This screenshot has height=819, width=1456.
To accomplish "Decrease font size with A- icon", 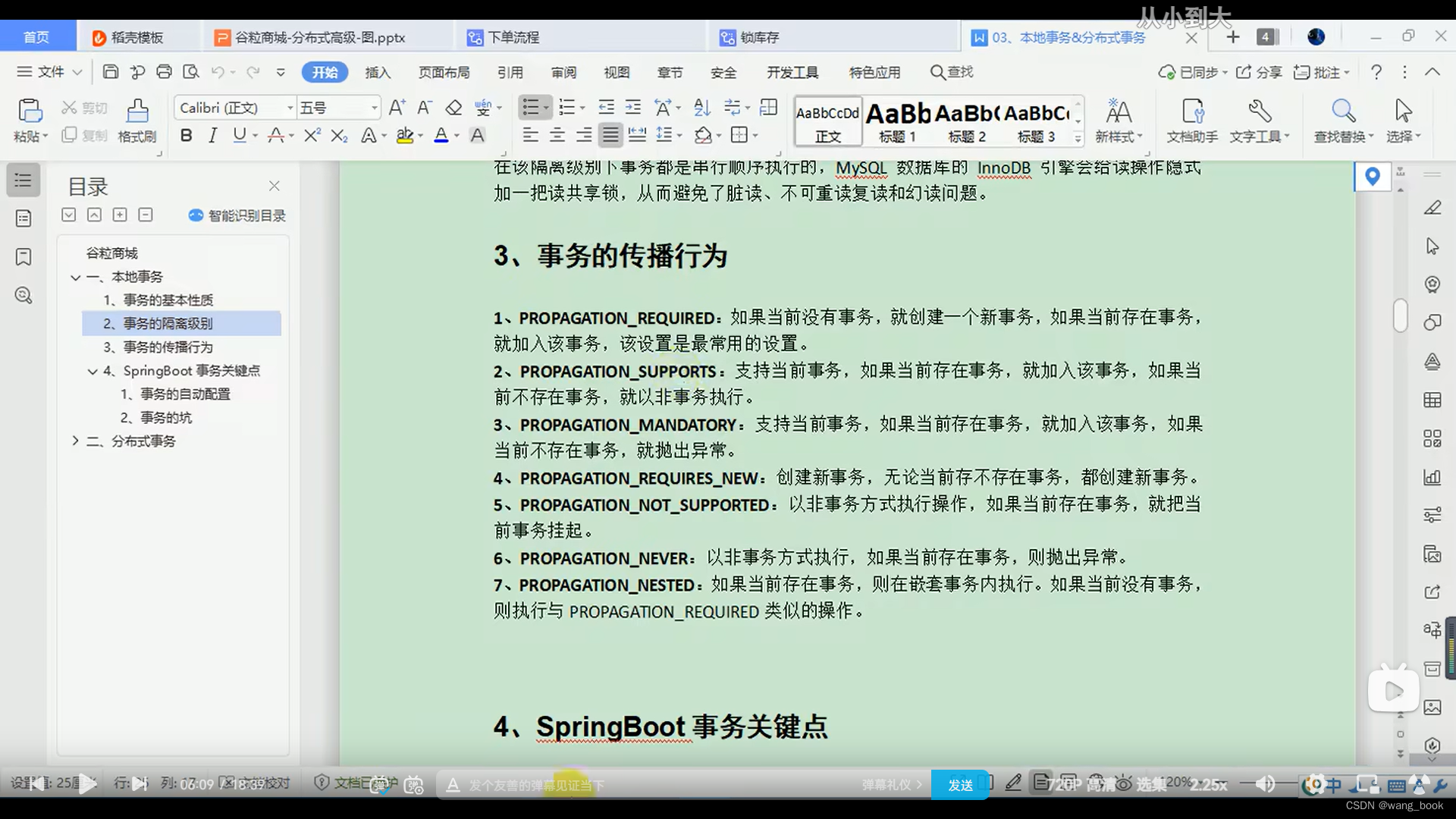I will pyautogui.click(x=425, y=108).
